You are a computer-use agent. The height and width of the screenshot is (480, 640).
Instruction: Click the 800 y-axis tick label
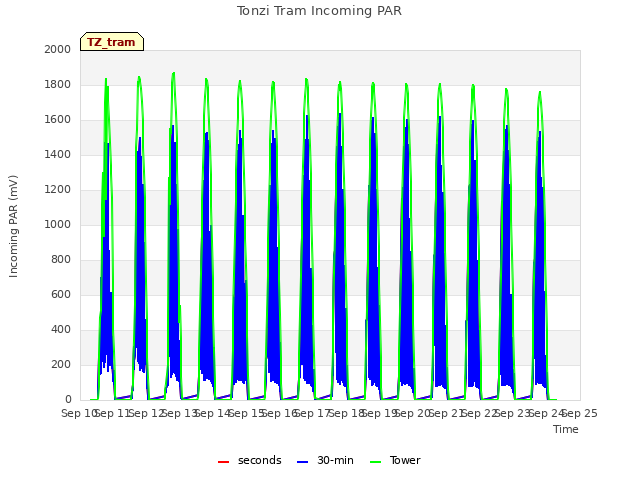click(61, 260)
